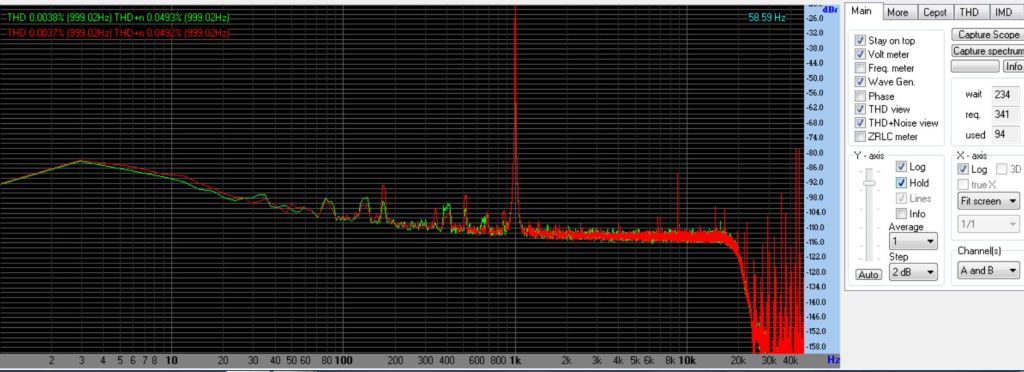Click the 100 frequency axis label
The height and width of the screenshot is (372, 1024).
point(344,360)
